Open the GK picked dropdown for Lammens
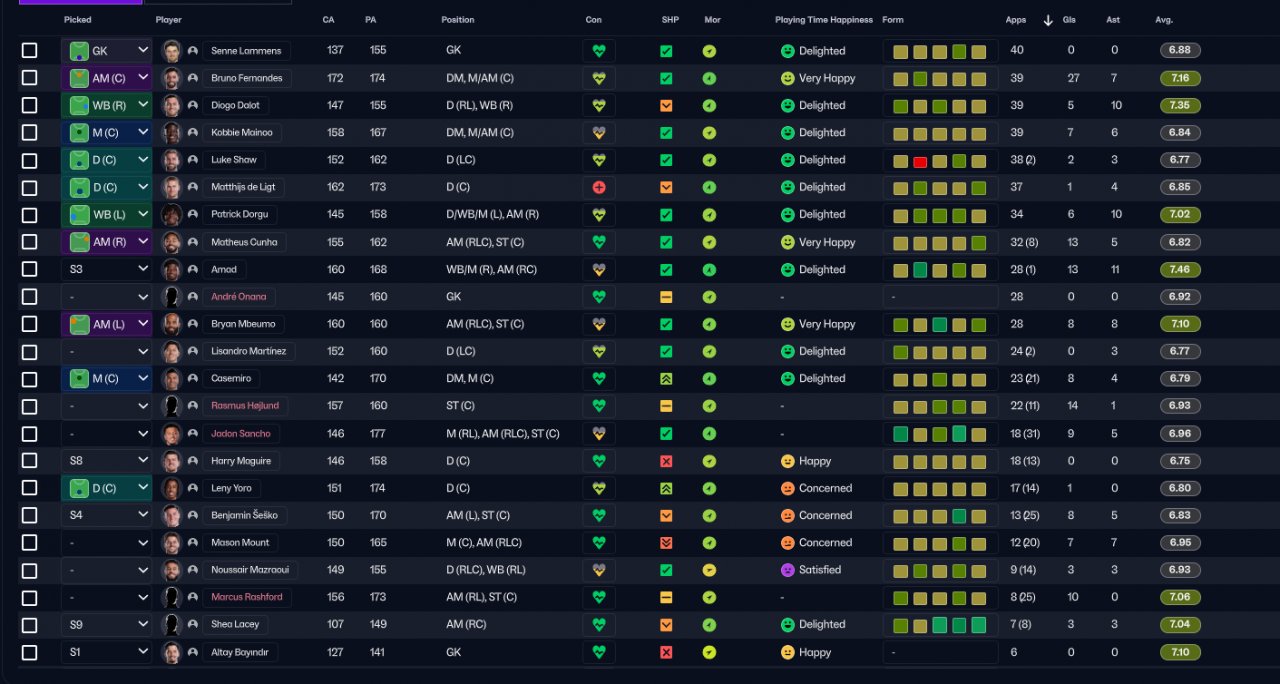 [106, 51]
